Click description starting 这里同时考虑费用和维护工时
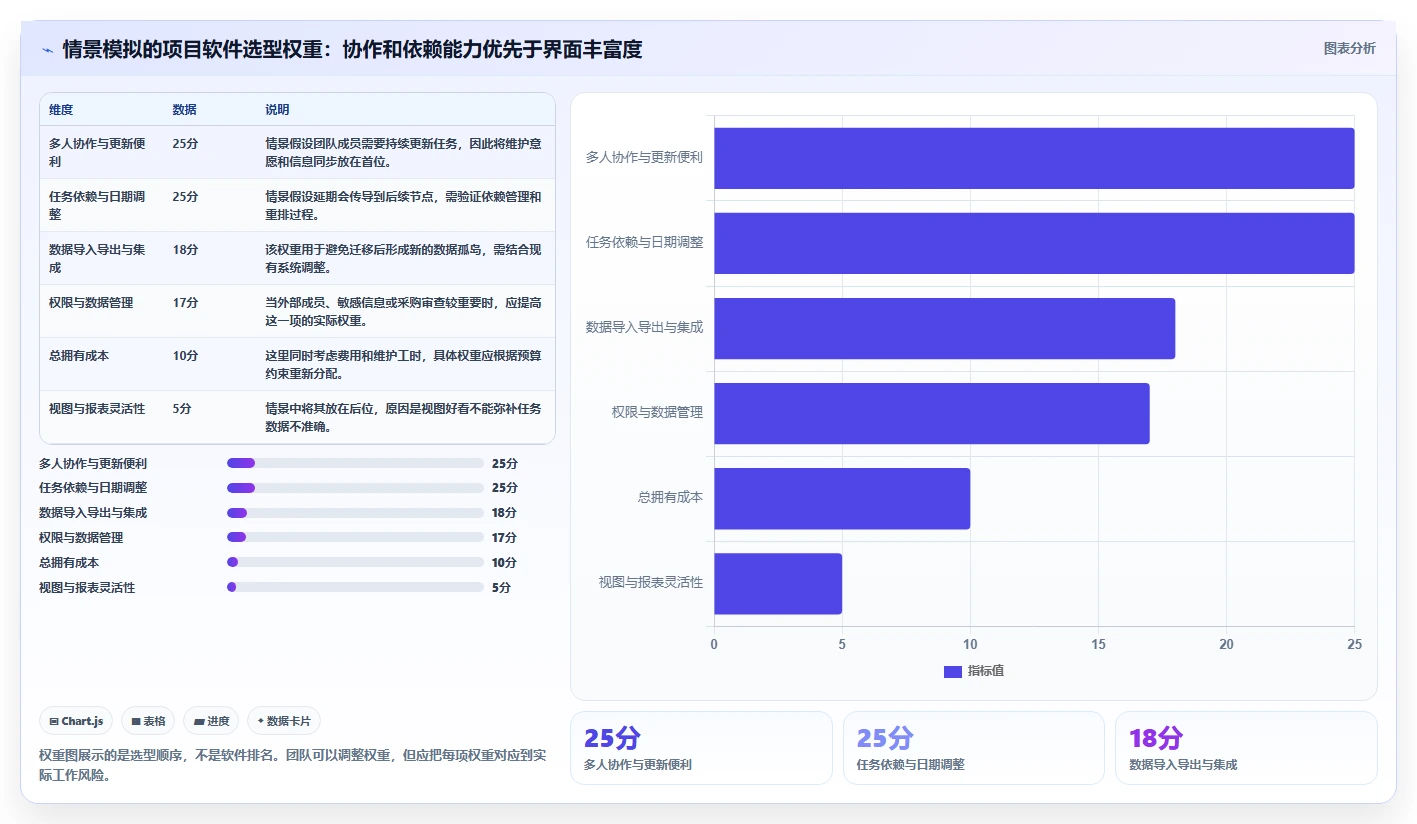This screenshot has height=824, width=1417. click(x=403, y=364)
